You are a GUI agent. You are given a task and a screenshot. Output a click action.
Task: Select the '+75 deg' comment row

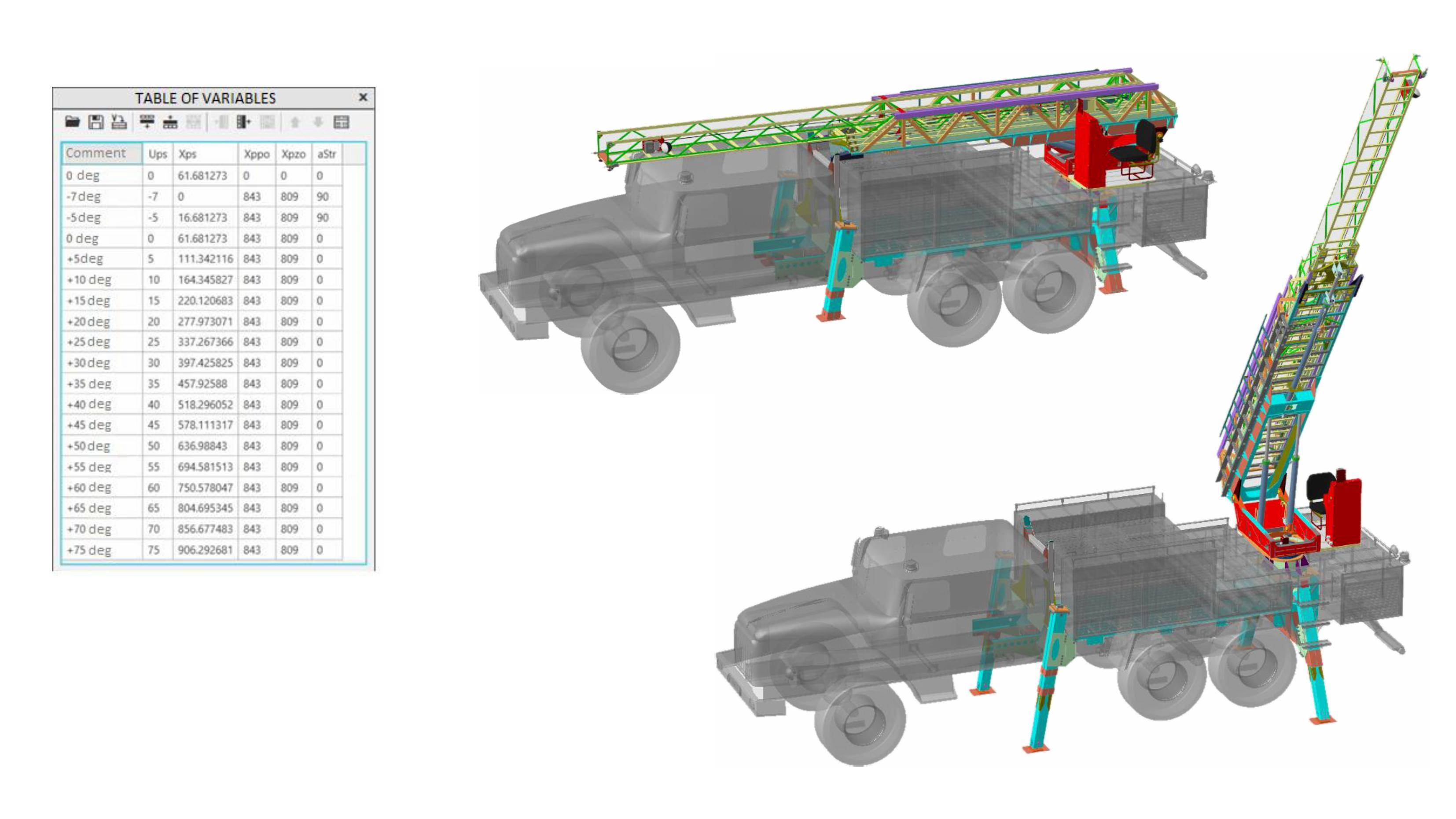point(102,550)
